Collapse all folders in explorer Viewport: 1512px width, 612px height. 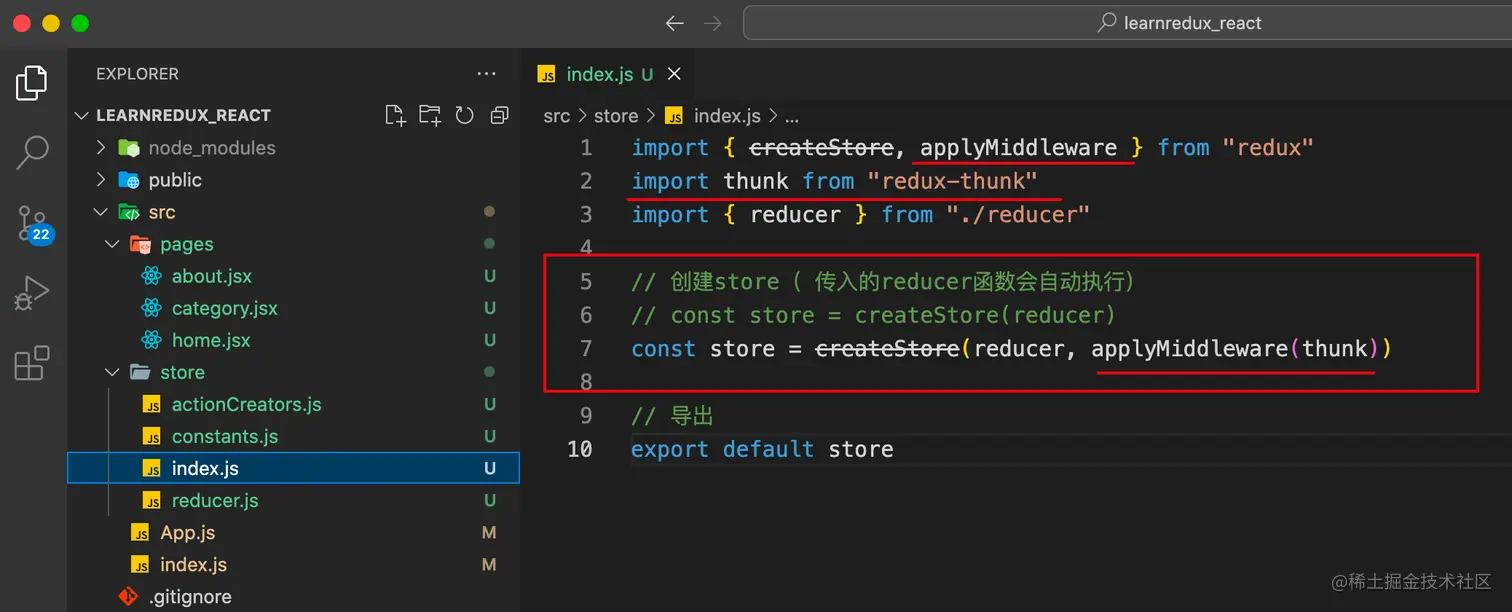[x=499, y=115]
